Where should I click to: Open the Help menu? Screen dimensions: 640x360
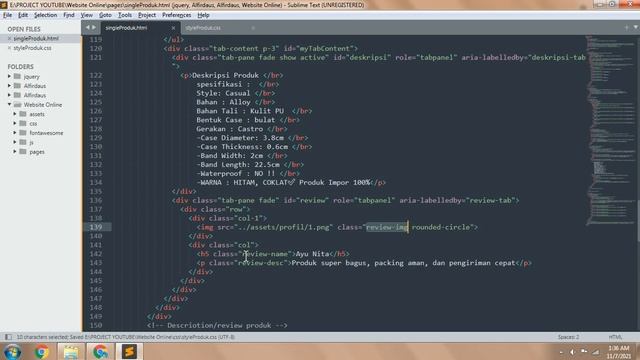pos(203,15)
